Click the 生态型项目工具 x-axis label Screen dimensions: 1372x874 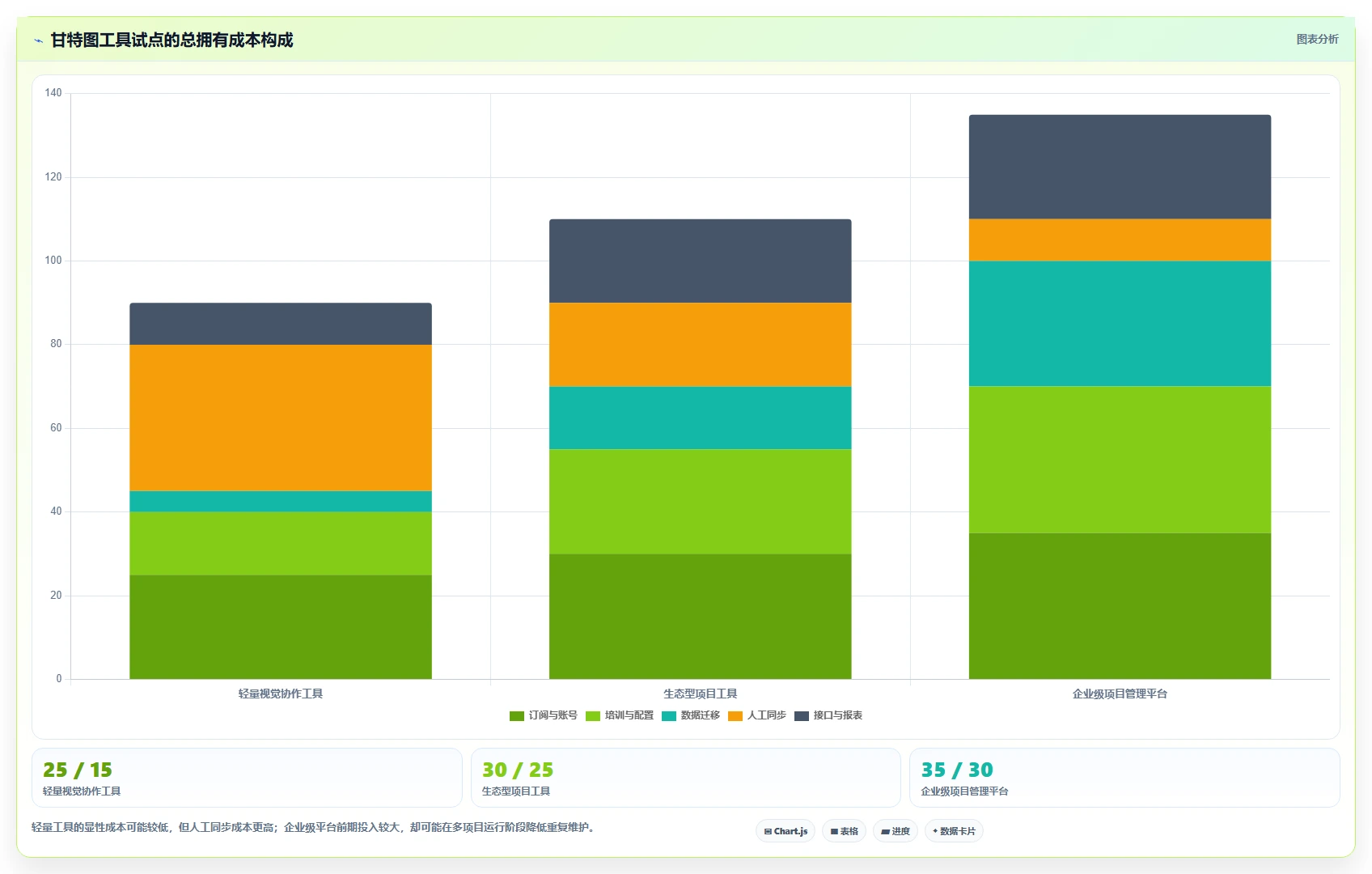point(700,694)
